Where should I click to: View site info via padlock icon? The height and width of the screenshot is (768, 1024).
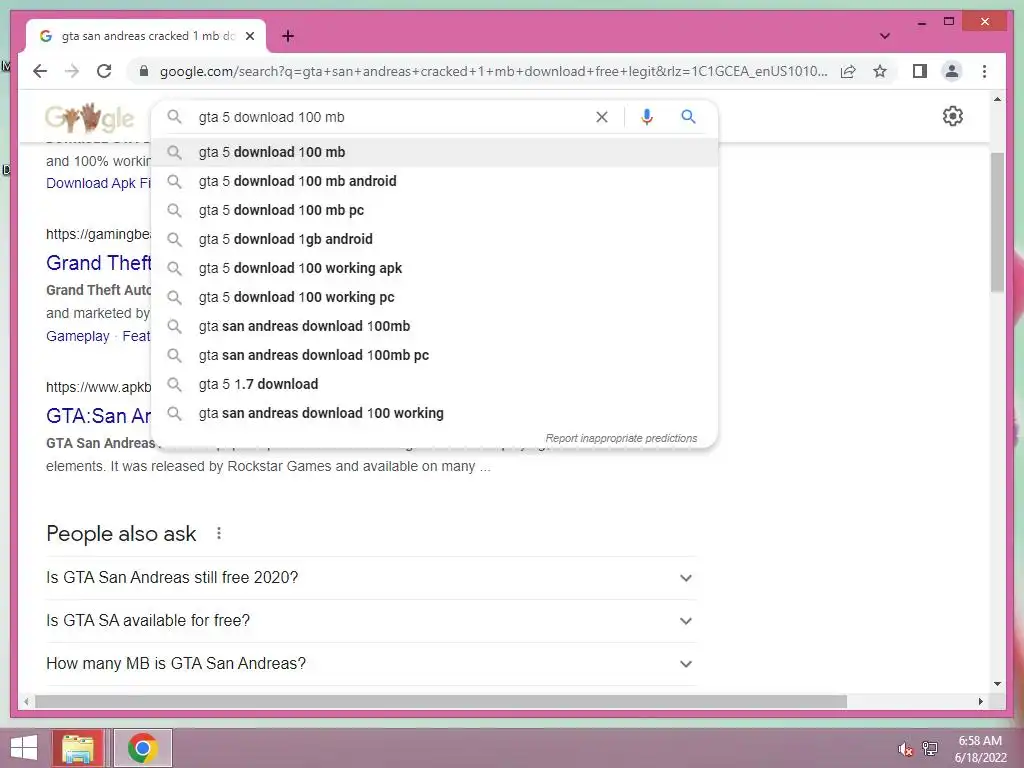(x=144, y=71)
